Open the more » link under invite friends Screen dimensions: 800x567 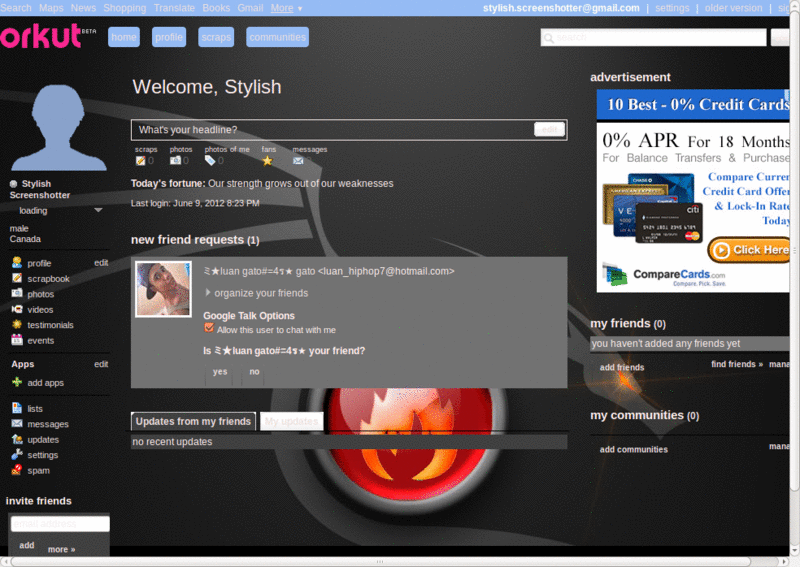pos(61,550)
